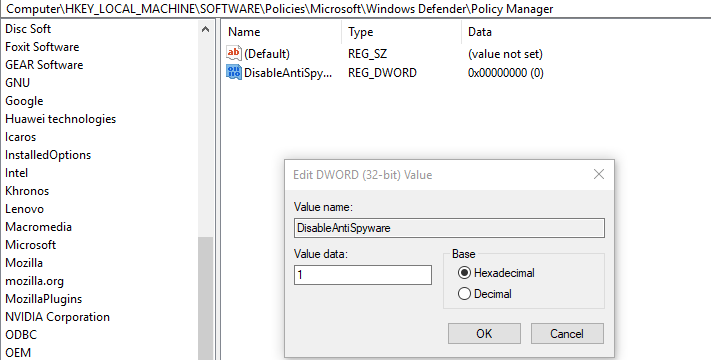Click the DisableAntiSpyware DWORD value icon
Image resolution: width=711 pixels, height=360 pixels.
(234, 72)
